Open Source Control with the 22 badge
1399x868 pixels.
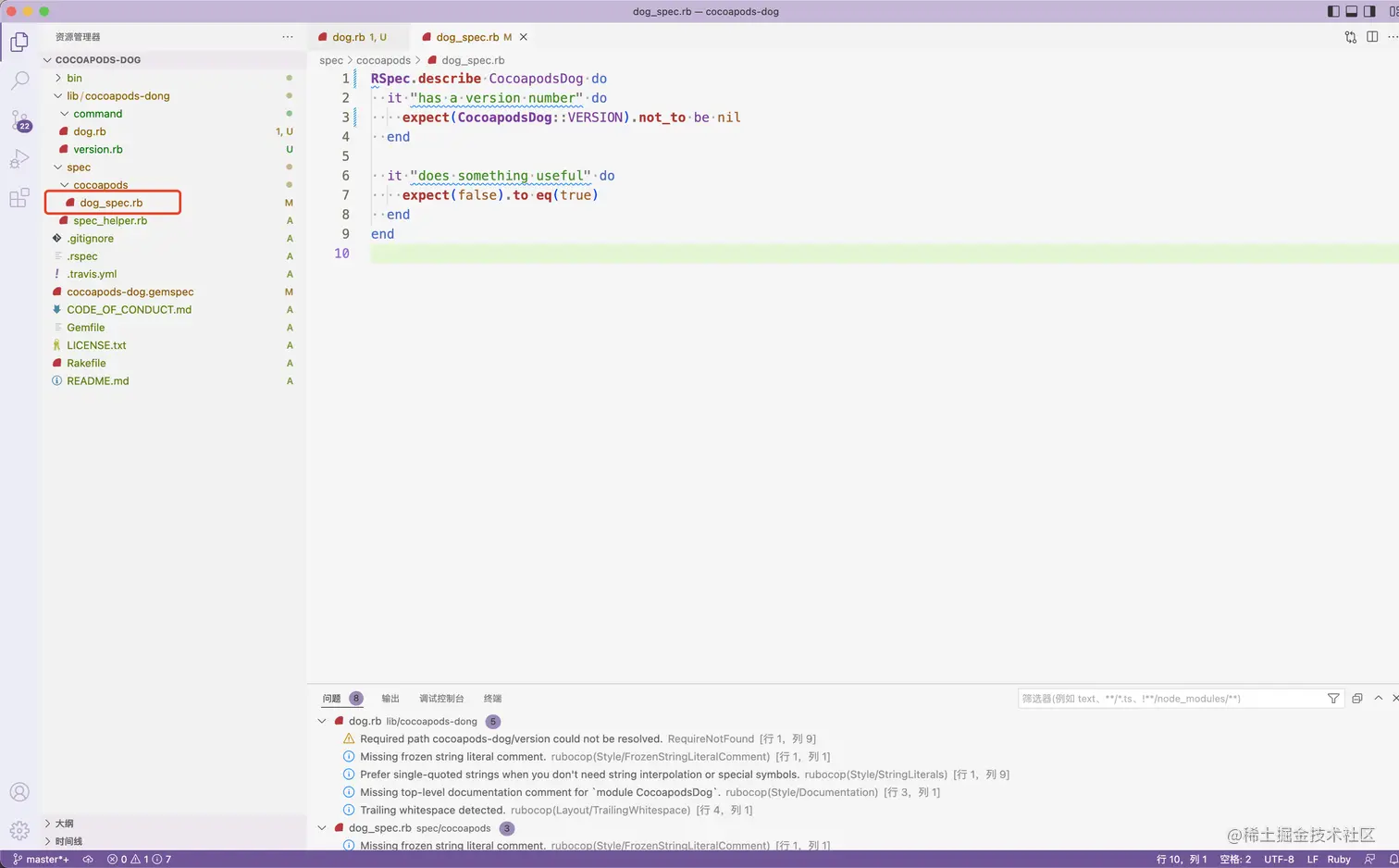click(19, 120)
